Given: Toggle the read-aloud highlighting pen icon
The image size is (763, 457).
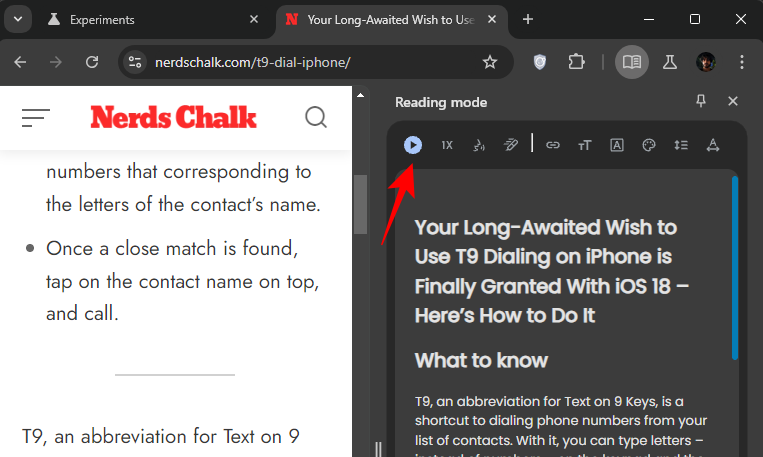Looking at the screenshot, I should pos(510,145).
